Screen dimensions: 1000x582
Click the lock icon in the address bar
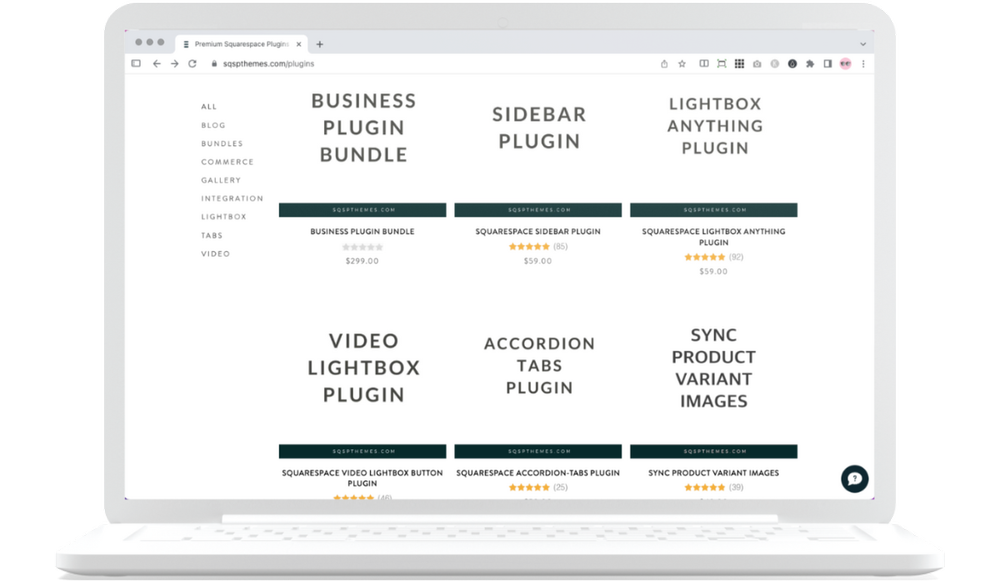pos(214,64)
